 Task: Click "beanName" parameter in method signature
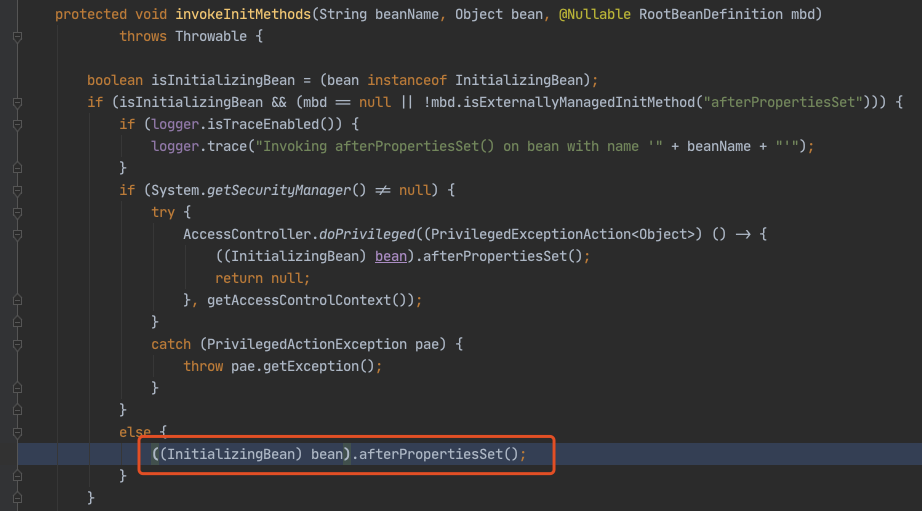[x=407, y=14]
